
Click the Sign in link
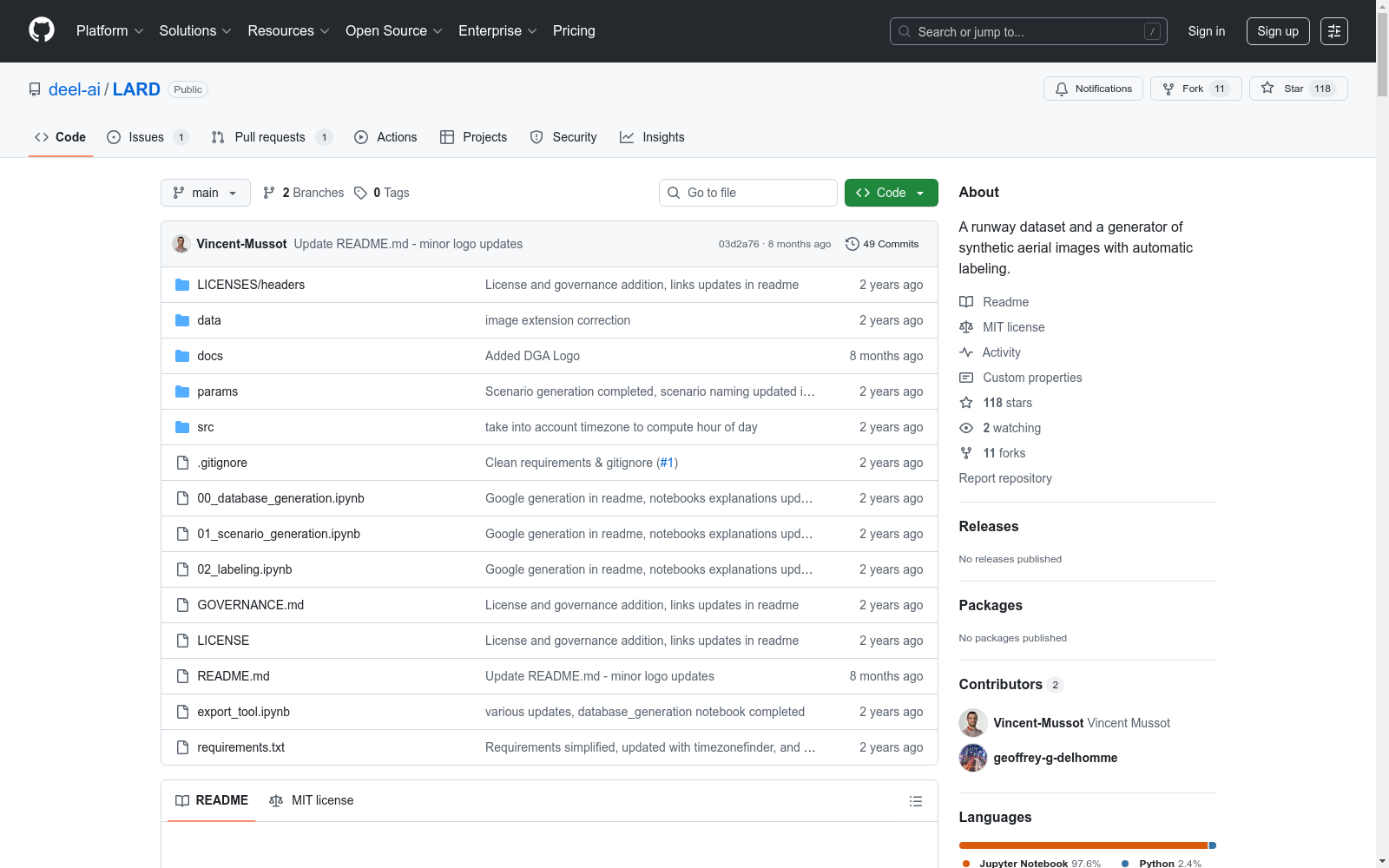tap(1207, 31)
